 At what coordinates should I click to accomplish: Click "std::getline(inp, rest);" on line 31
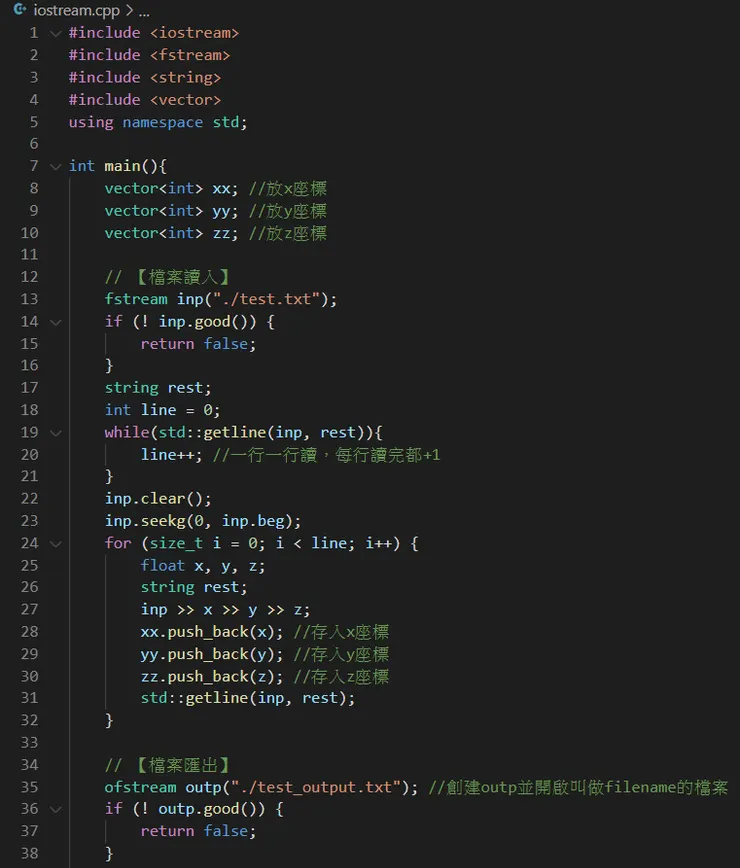[x=247, y=698]
